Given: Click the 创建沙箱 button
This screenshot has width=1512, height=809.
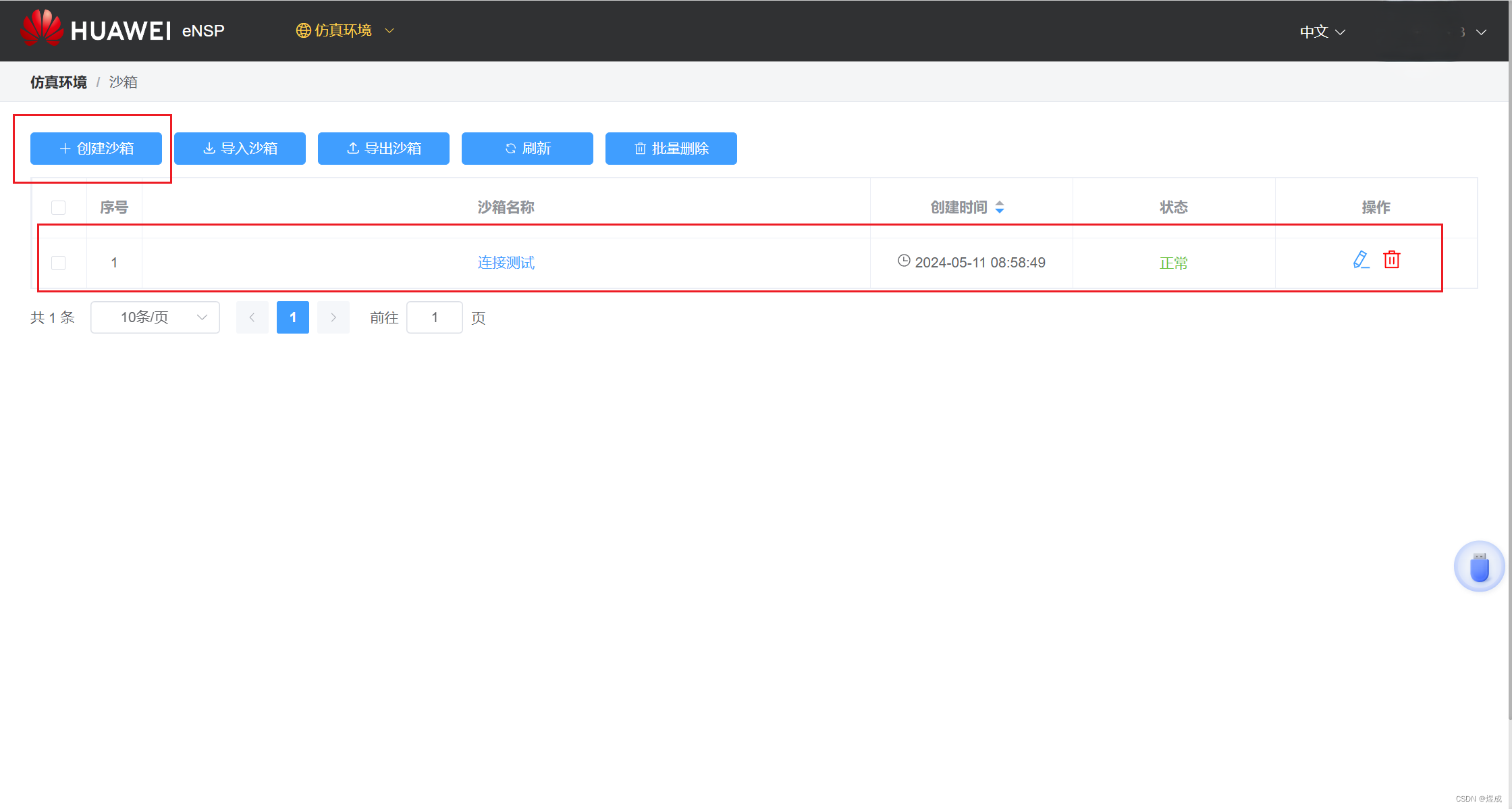Looking at the screenshot, I should (x=96, y=149).
